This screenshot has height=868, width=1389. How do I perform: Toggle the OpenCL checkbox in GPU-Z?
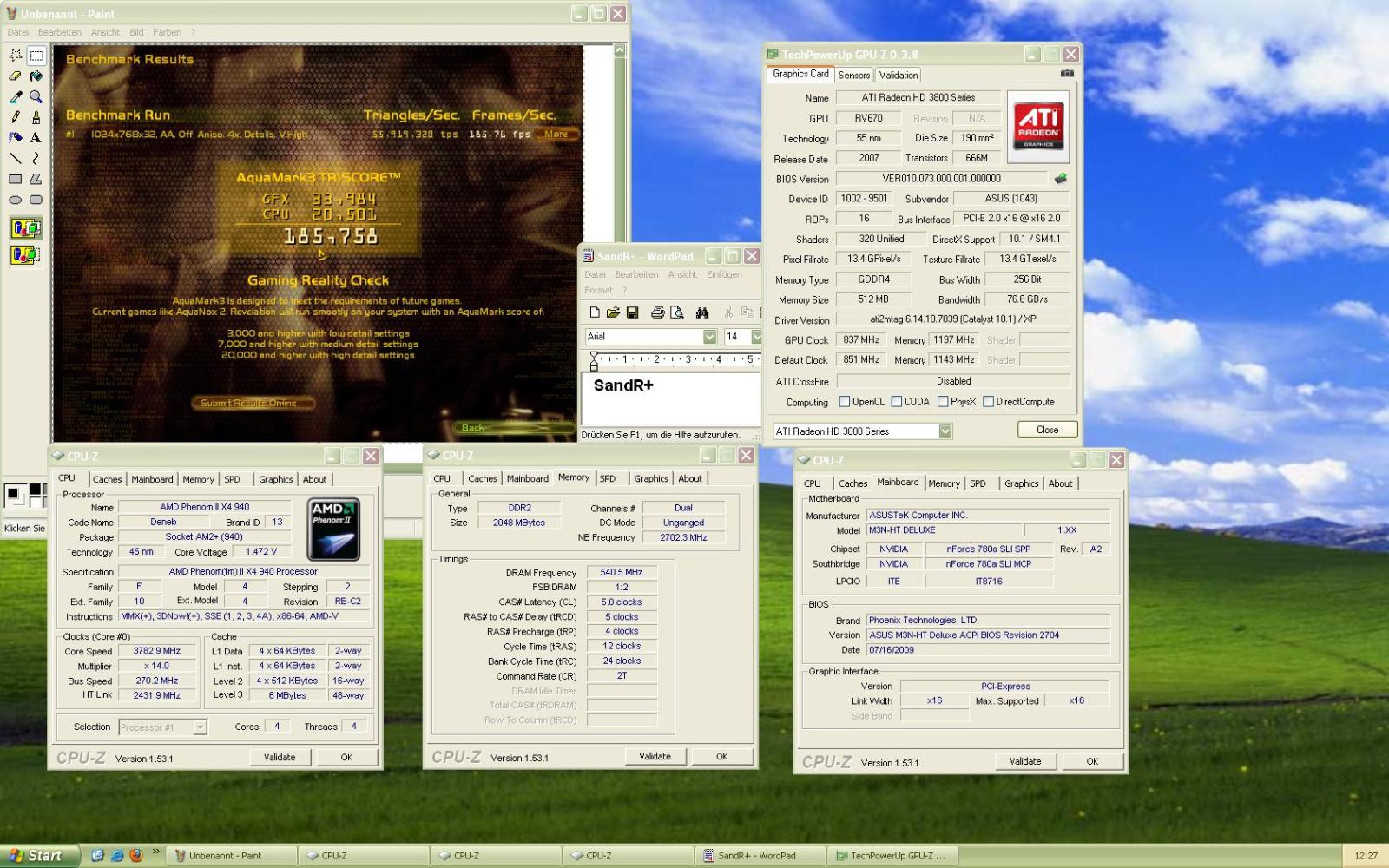point(845,402)
